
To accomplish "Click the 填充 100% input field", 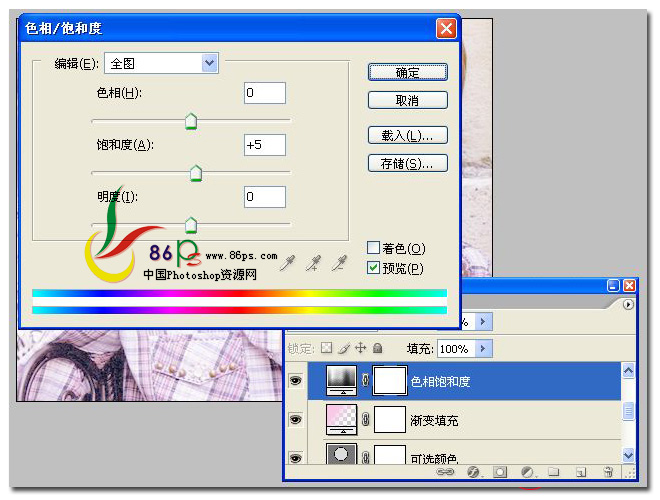I will [x=457, y=348].
